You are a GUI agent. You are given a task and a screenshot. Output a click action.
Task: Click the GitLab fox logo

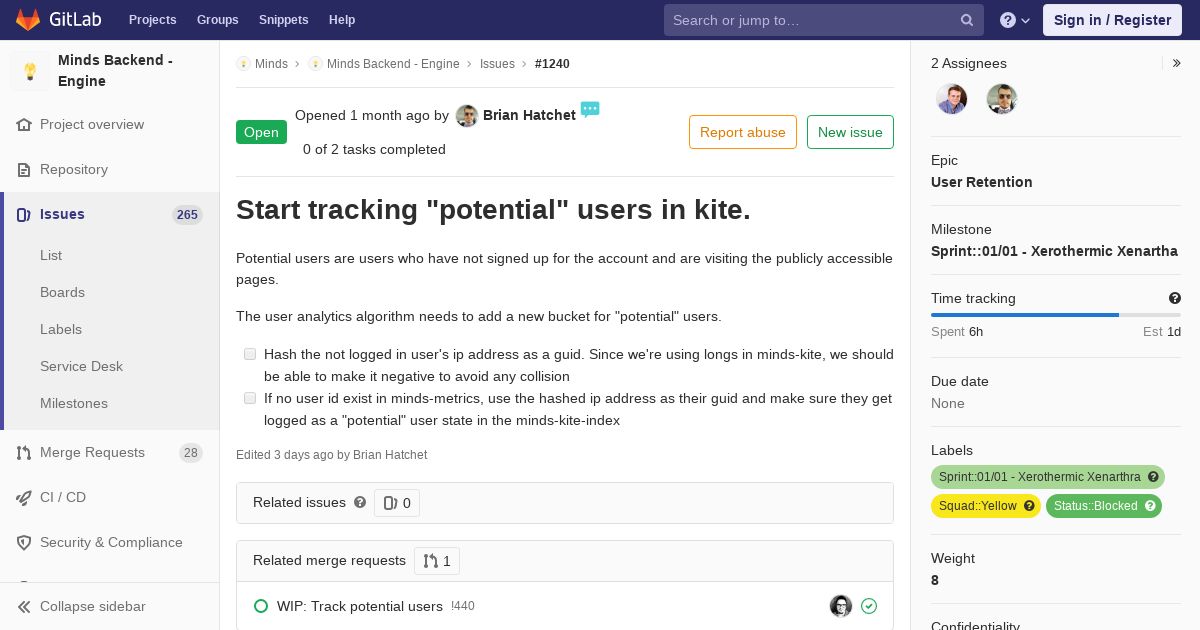(x=28, y=19)
